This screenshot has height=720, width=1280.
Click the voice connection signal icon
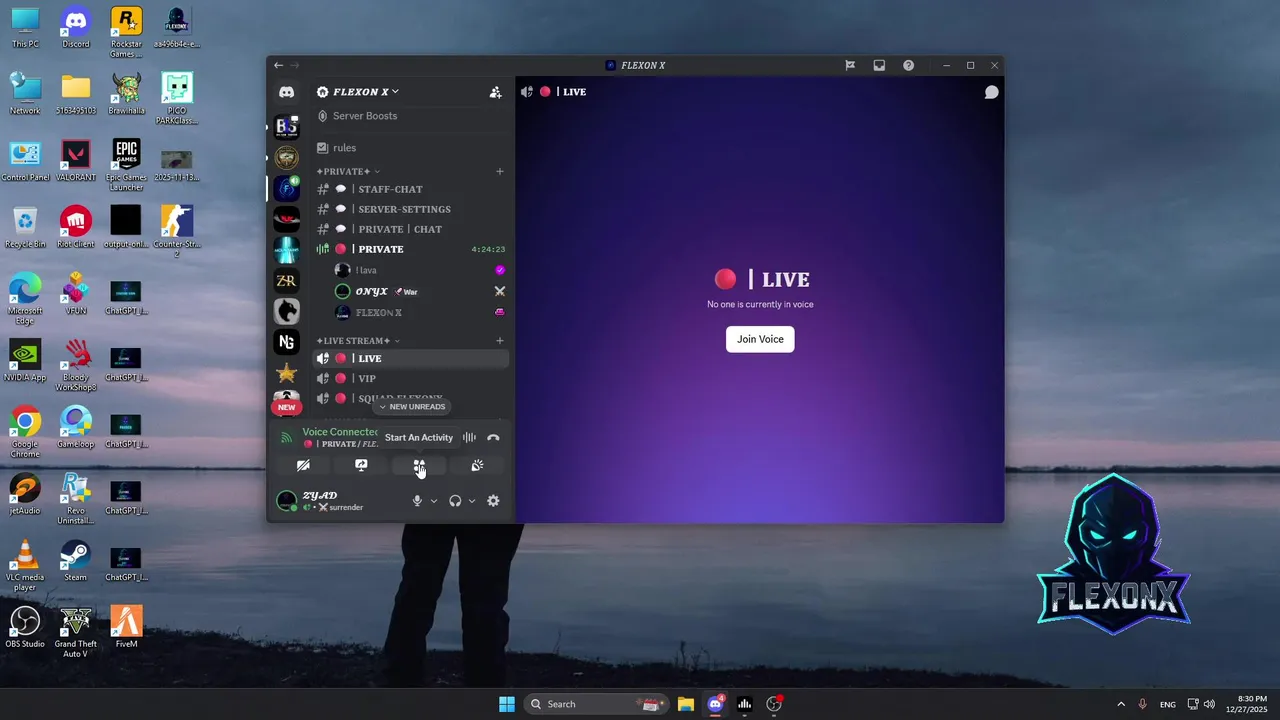(x=286, y=437)
